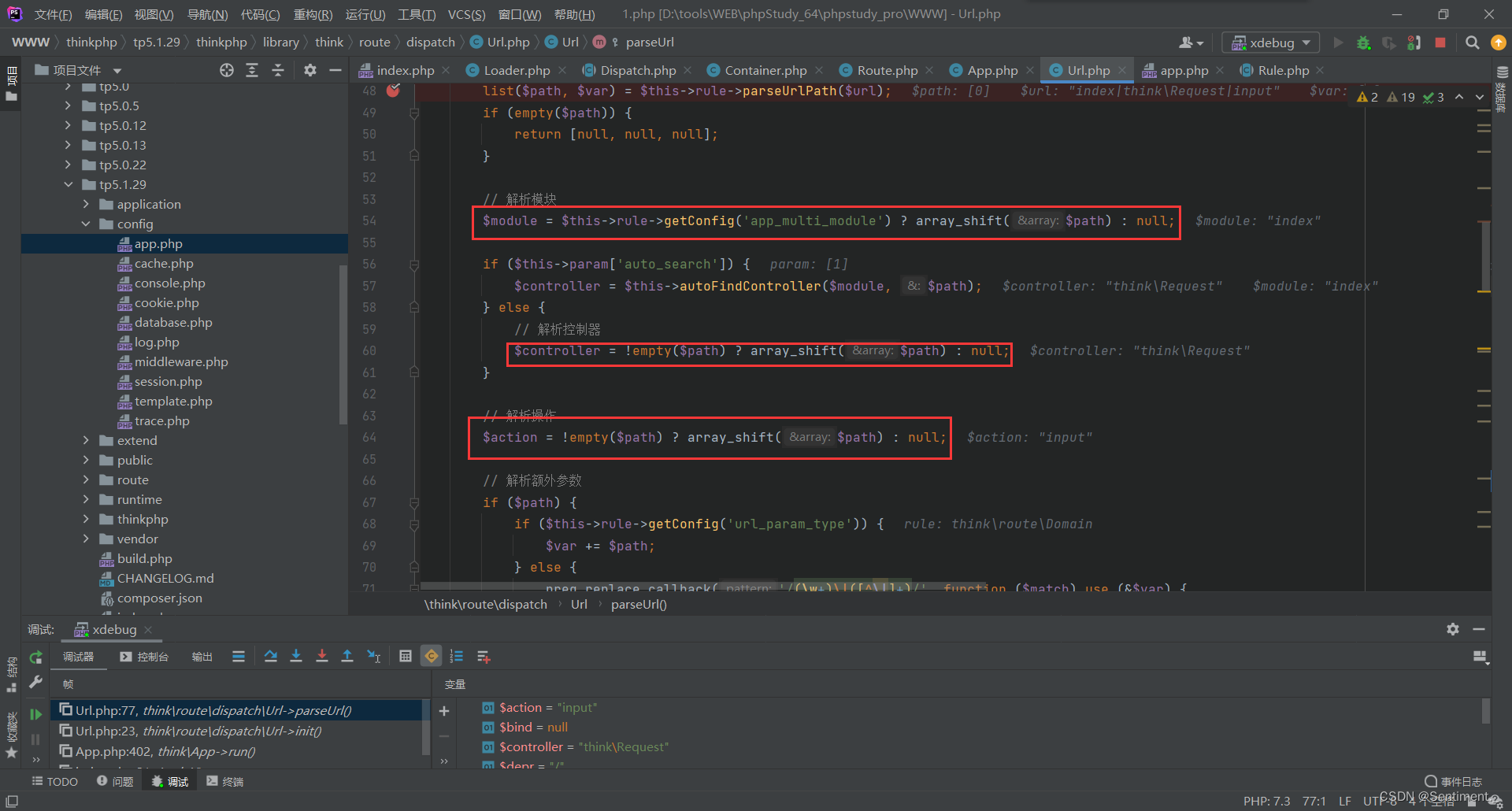This screenshot has height=811, width=1512.
Task: Switch to Route.php editor tab
Action: [887, 70]
